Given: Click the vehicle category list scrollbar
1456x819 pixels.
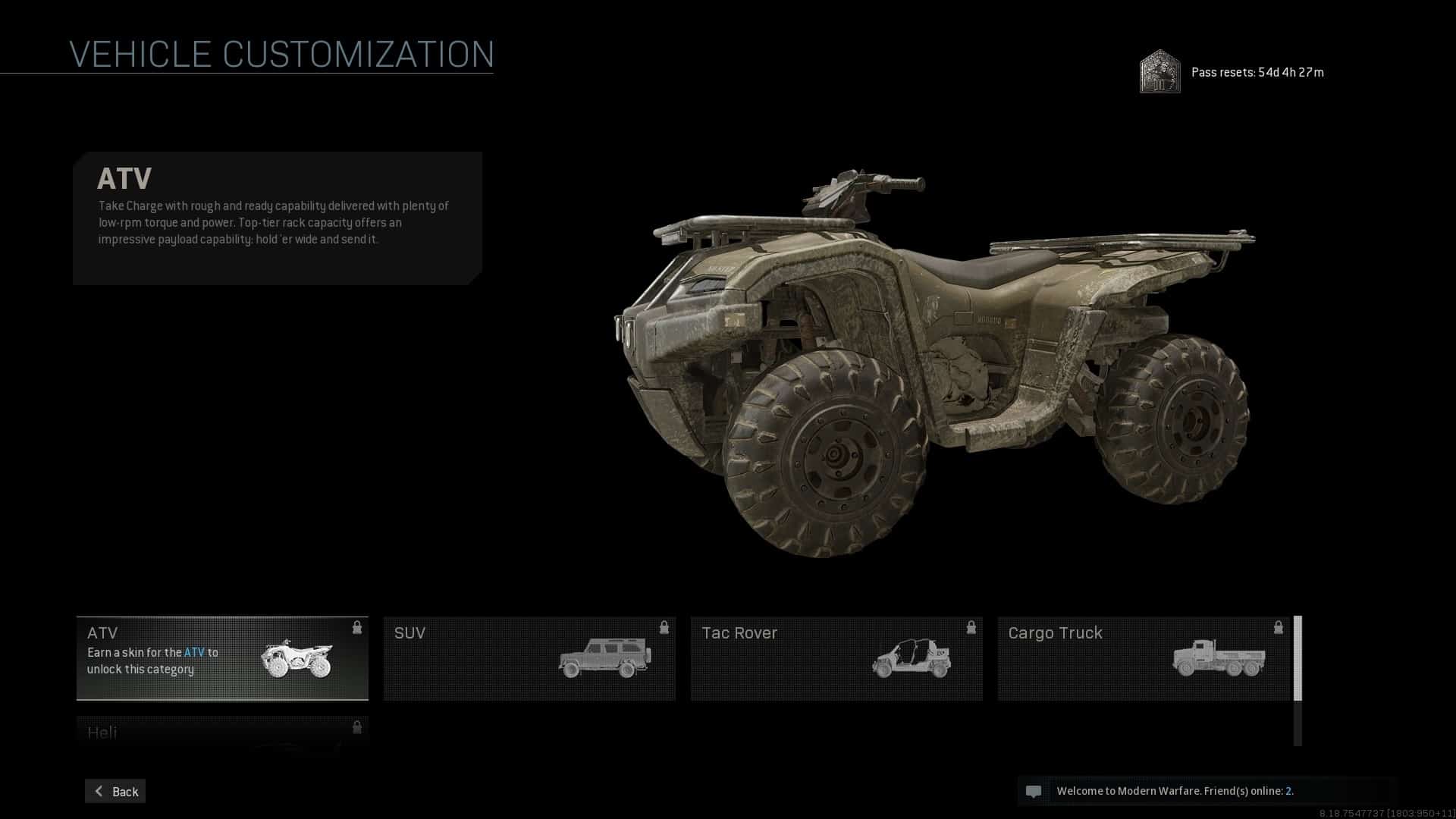Looking at the screenshot, I should [1298, 680].
